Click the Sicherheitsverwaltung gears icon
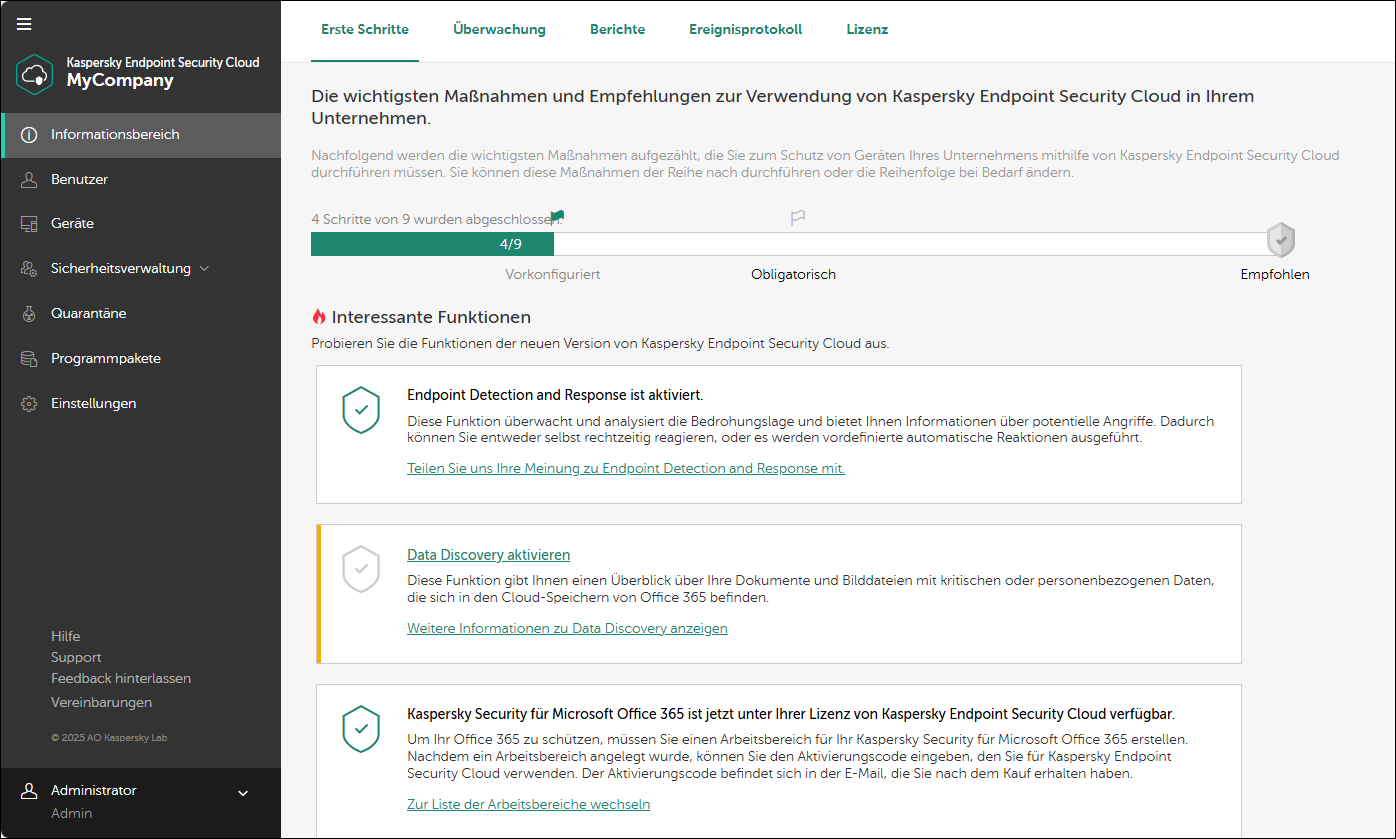This screenshot has width=1396, height=839. pos(30,269)
